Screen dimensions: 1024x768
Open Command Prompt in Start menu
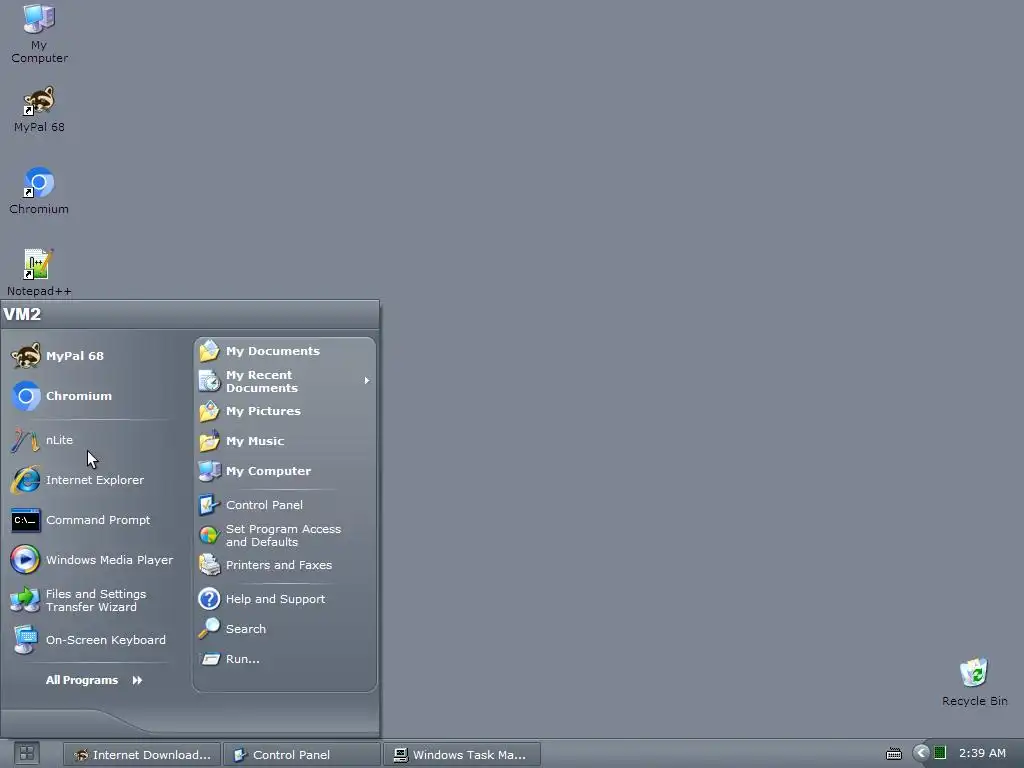[93, 520]
